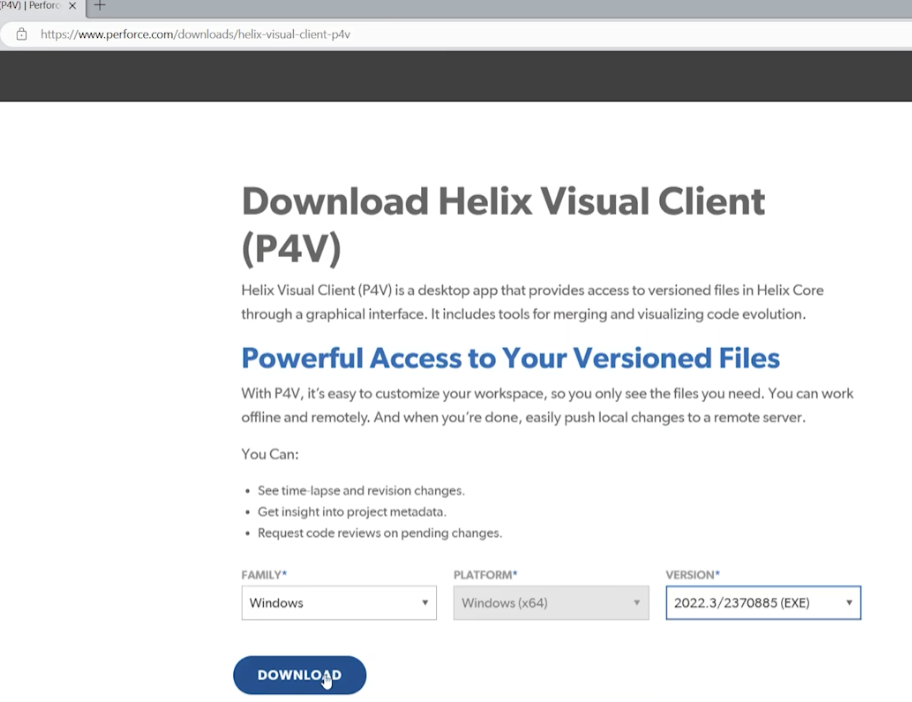
Task: Click the FAMILY field label
Action: point(264,575)
